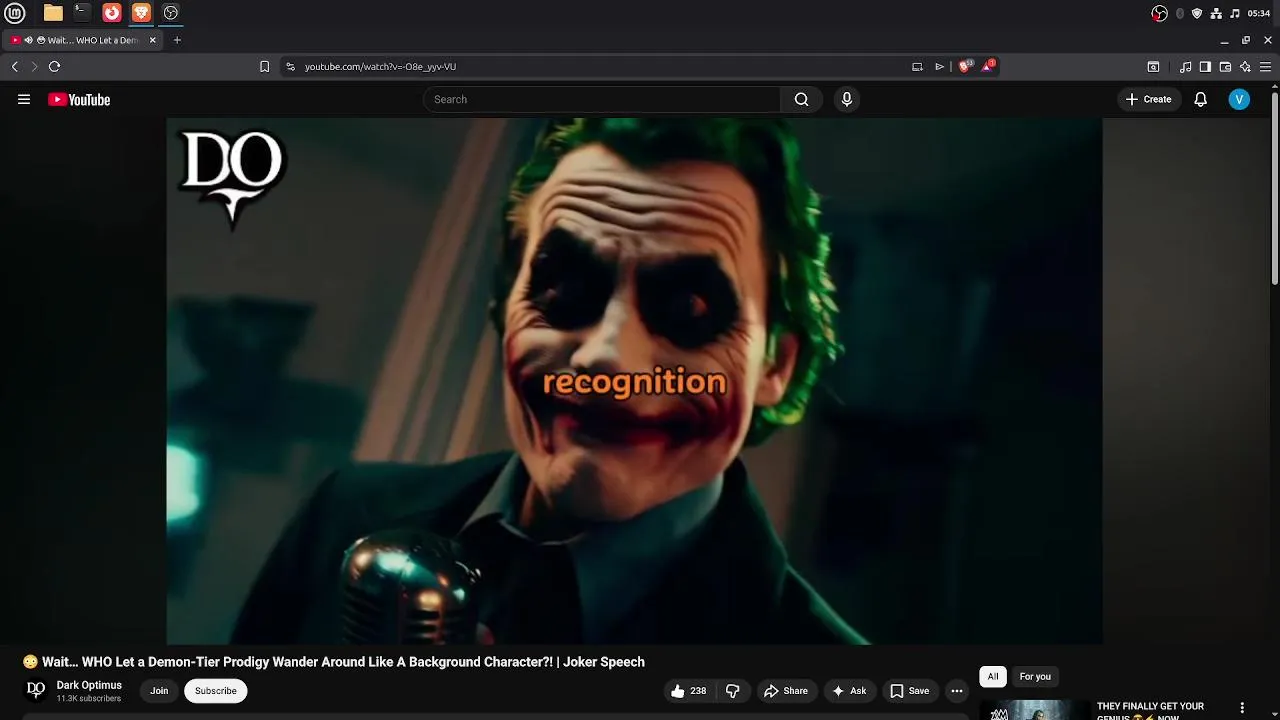The height and width of the screenshot is (720, 1280).
Task: Click the OBS recording tray icon
Action: pos(1159,13)
